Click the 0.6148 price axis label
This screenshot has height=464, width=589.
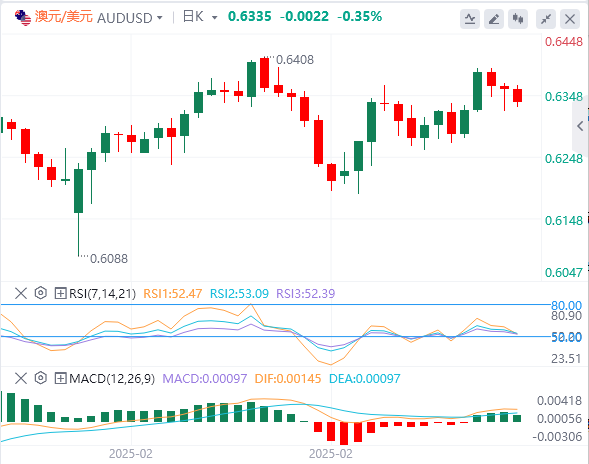(x=564, y=221)
